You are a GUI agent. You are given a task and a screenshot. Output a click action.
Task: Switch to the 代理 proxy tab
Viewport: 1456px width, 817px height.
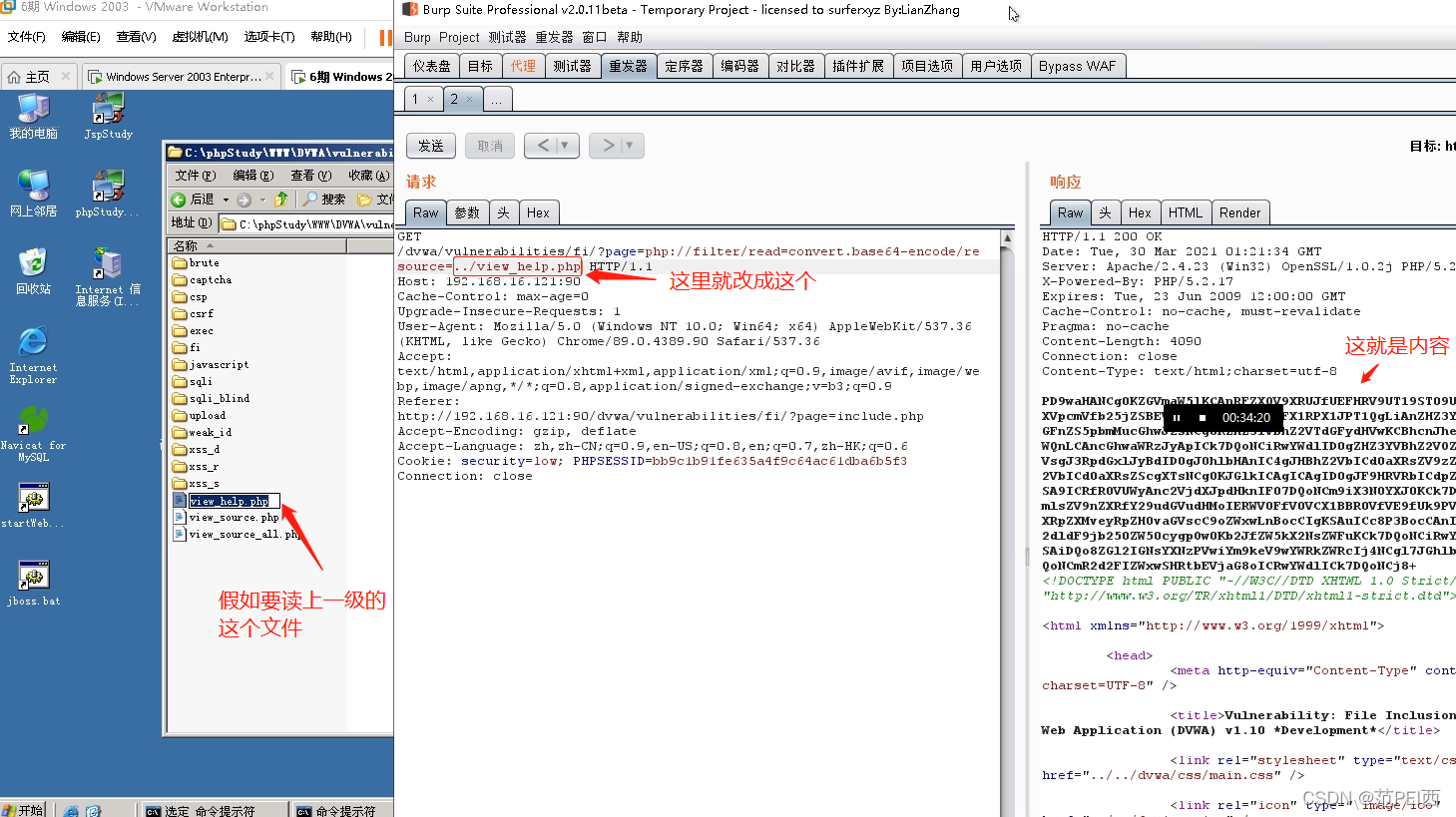[523, 66]
